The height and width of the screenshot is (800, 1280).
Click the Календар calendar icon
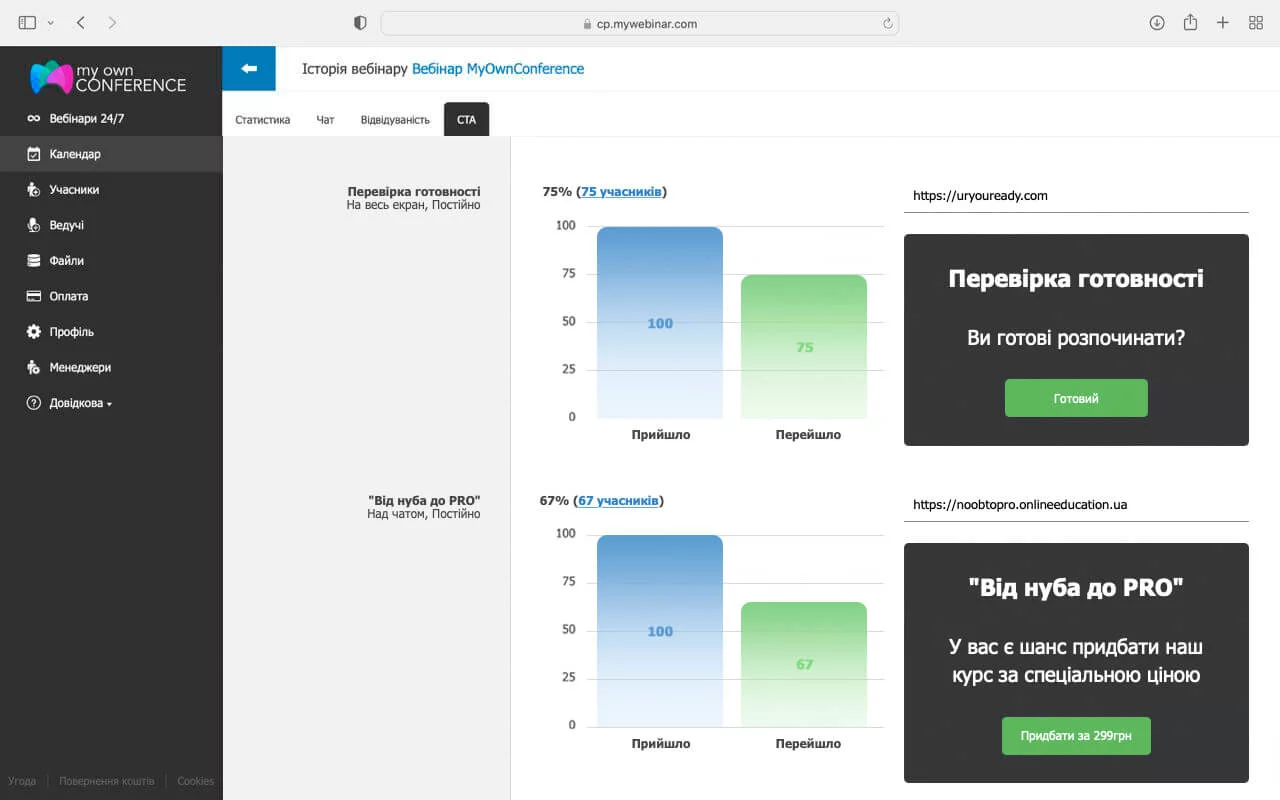click(x=33, y=154)
